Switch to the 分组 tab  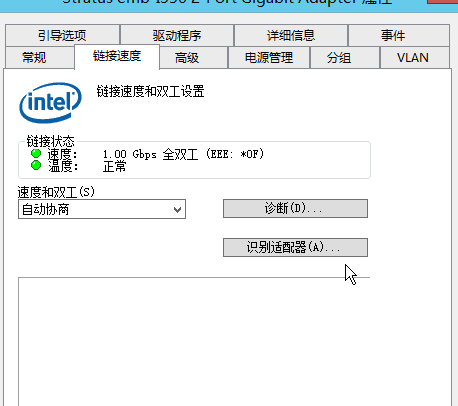(x=345, y=58)
